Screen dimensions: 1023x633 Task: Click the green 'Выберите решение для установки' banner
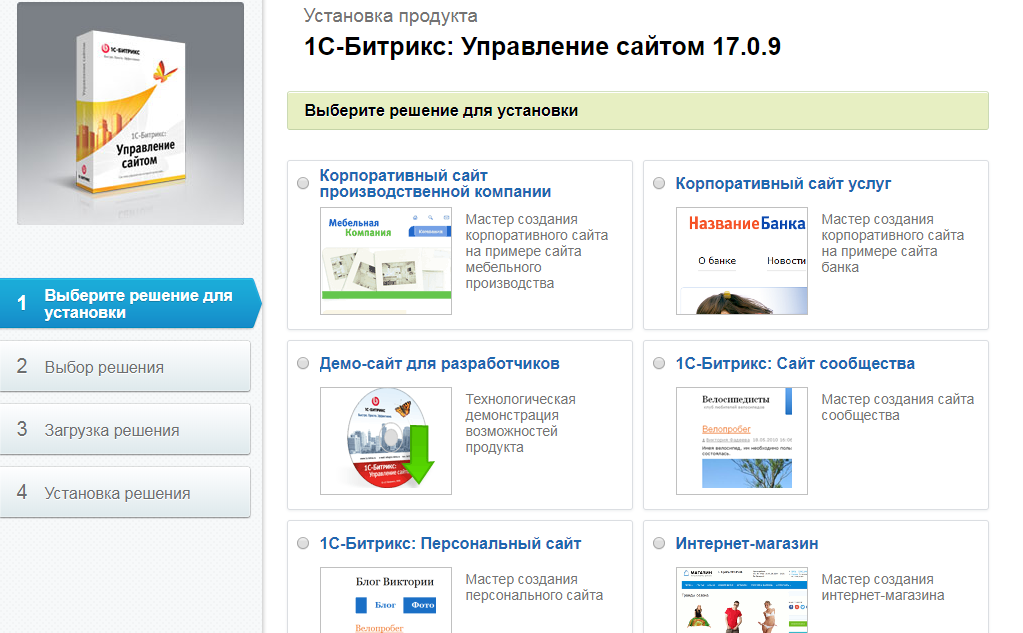tap(637, 110)
